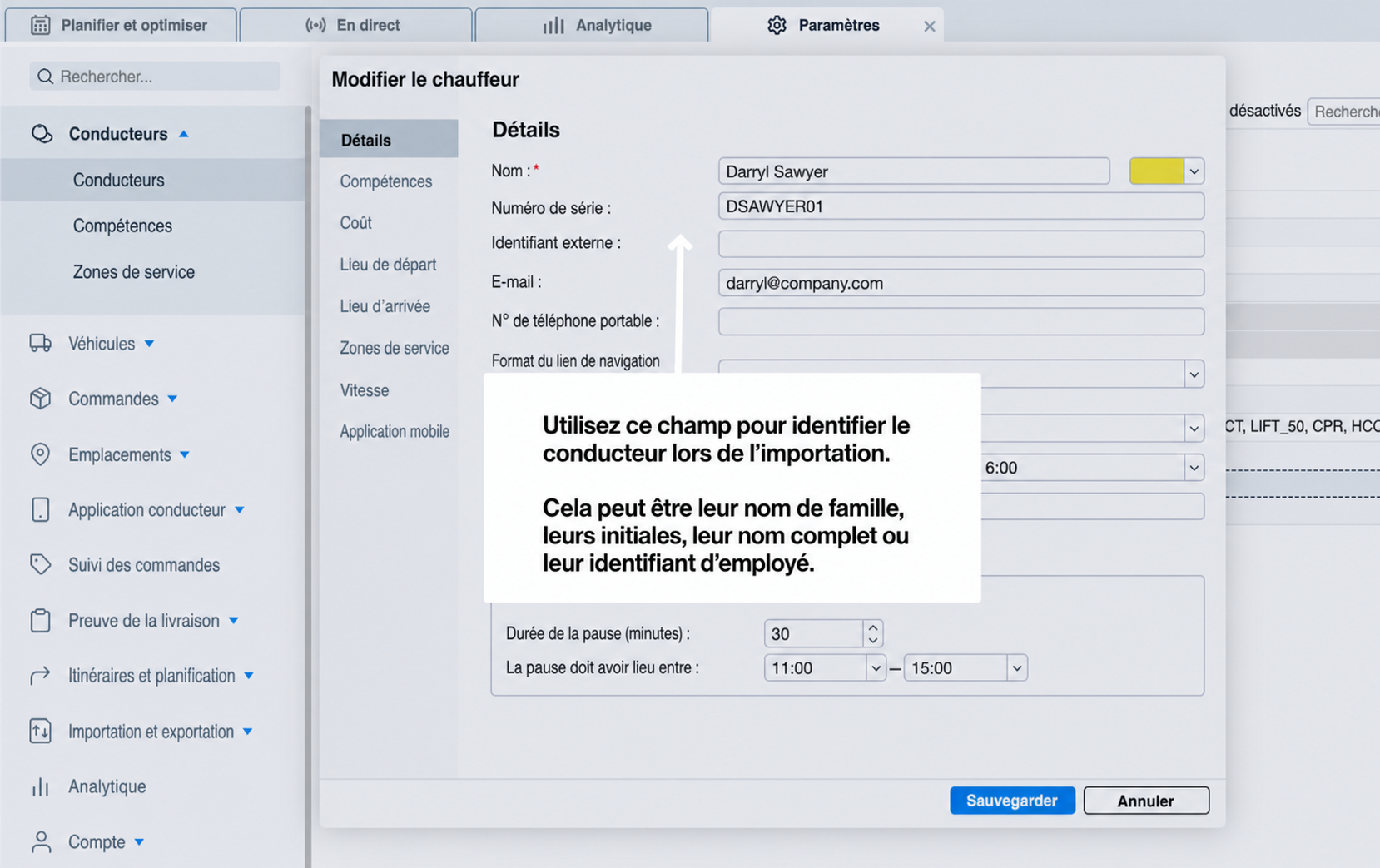Screen dimensions: 1380x868
Task: Expand the Véhicules sidebar section
Action: (149, 344)
